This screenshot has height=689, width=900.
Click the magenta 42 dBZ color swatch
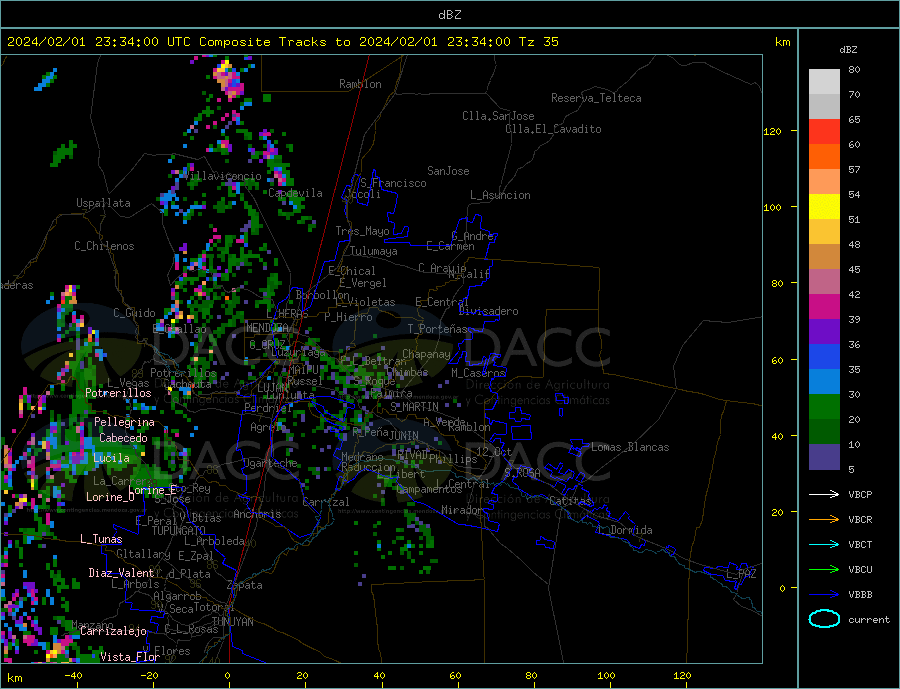[x=824, y=306]
